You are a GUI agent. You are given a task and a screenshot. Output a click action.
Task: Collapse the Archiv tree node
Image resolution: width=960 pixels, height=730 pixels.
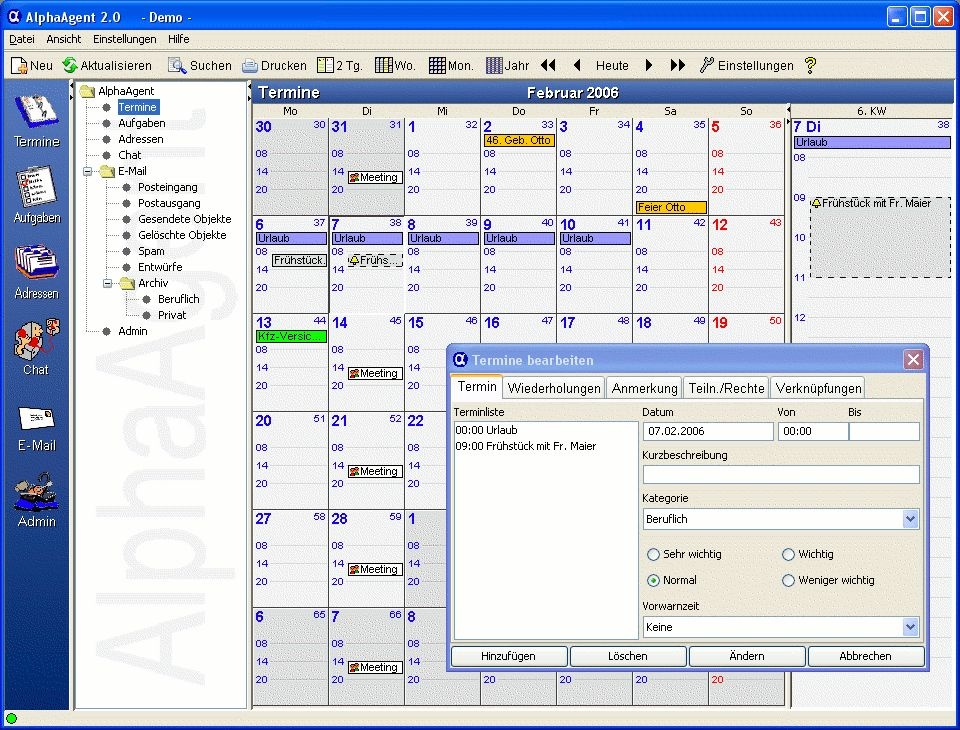pos(108,284)
